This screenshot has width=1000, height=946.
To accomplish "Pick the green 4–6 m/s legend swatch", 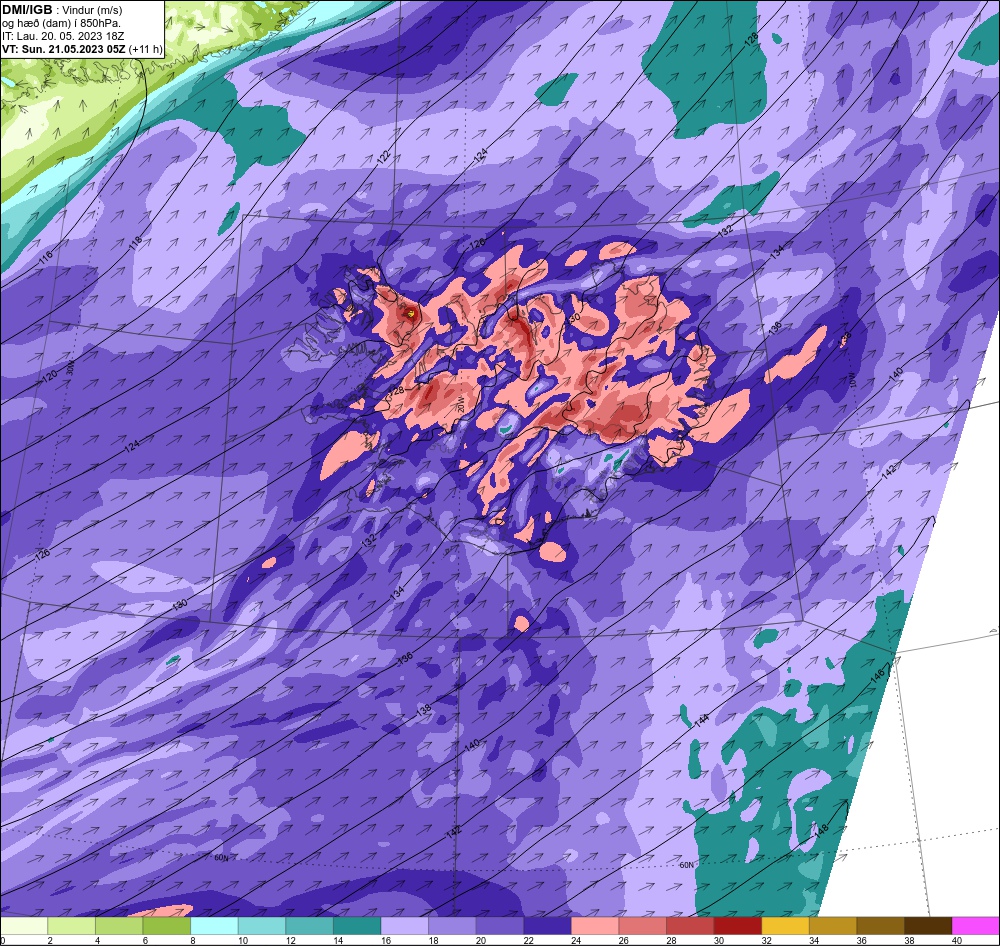I will [x=119, y=926].
